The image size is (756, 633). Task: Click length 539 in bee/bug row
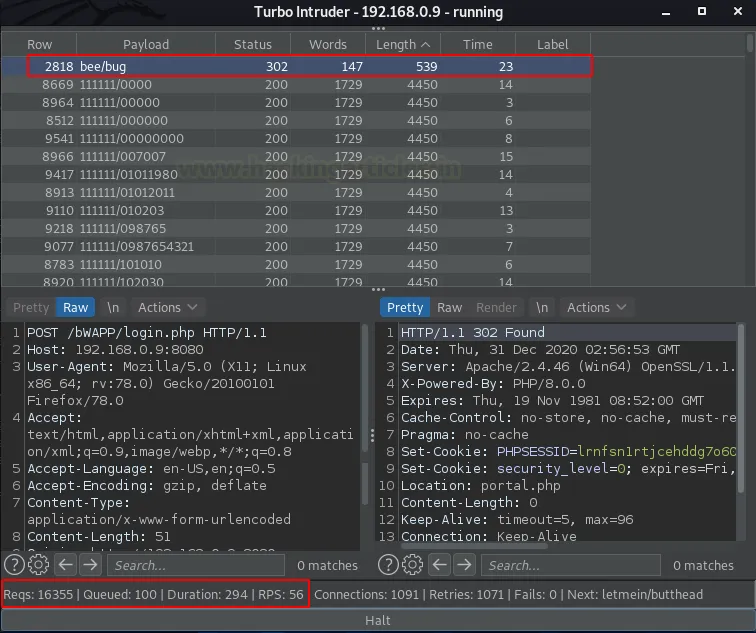point(427,67)
